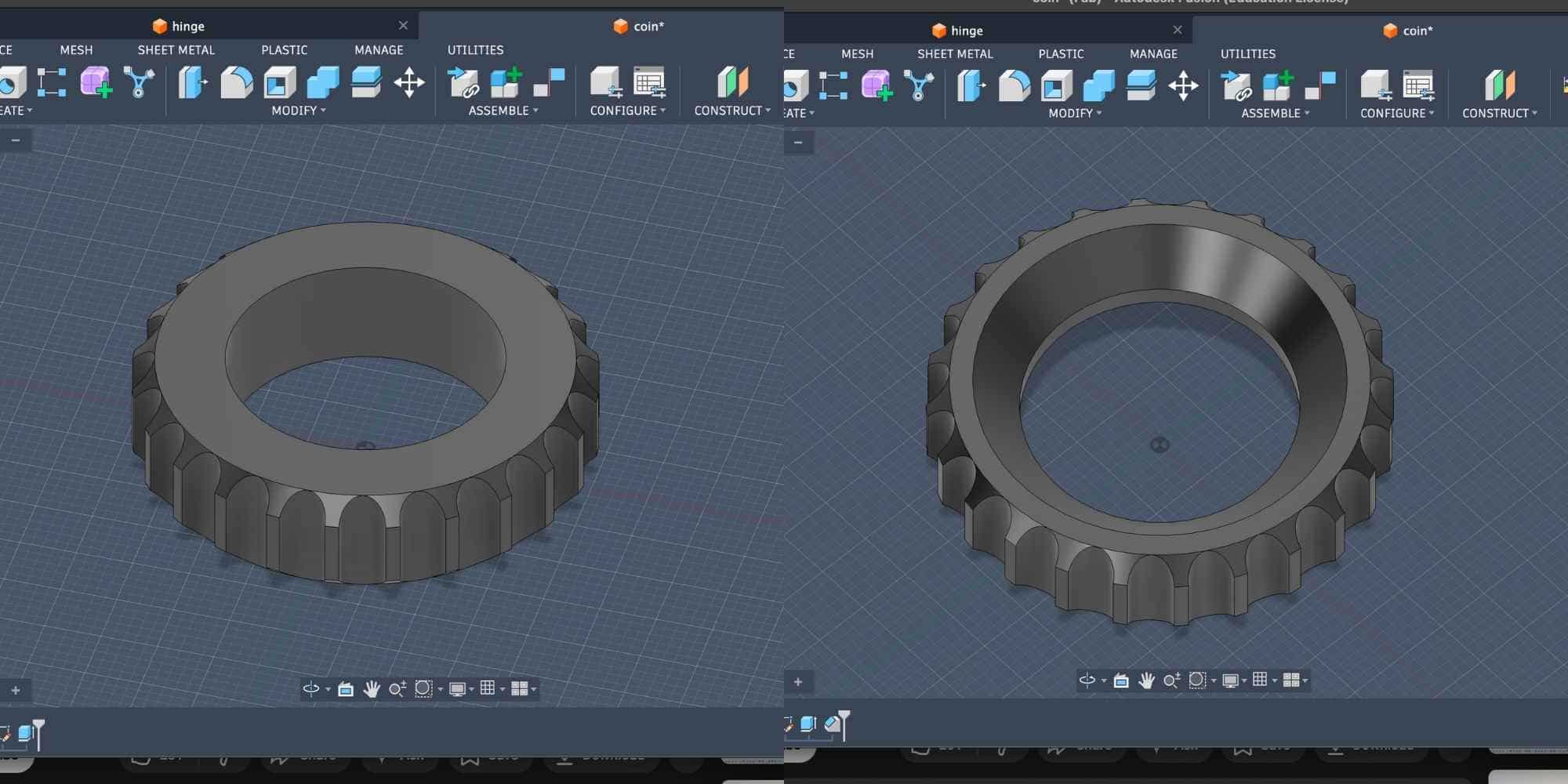Image resolution: width=1568 pixels, height=784 pixels.
Task: Choose the Fillet tool in left window
Action: 236,82
